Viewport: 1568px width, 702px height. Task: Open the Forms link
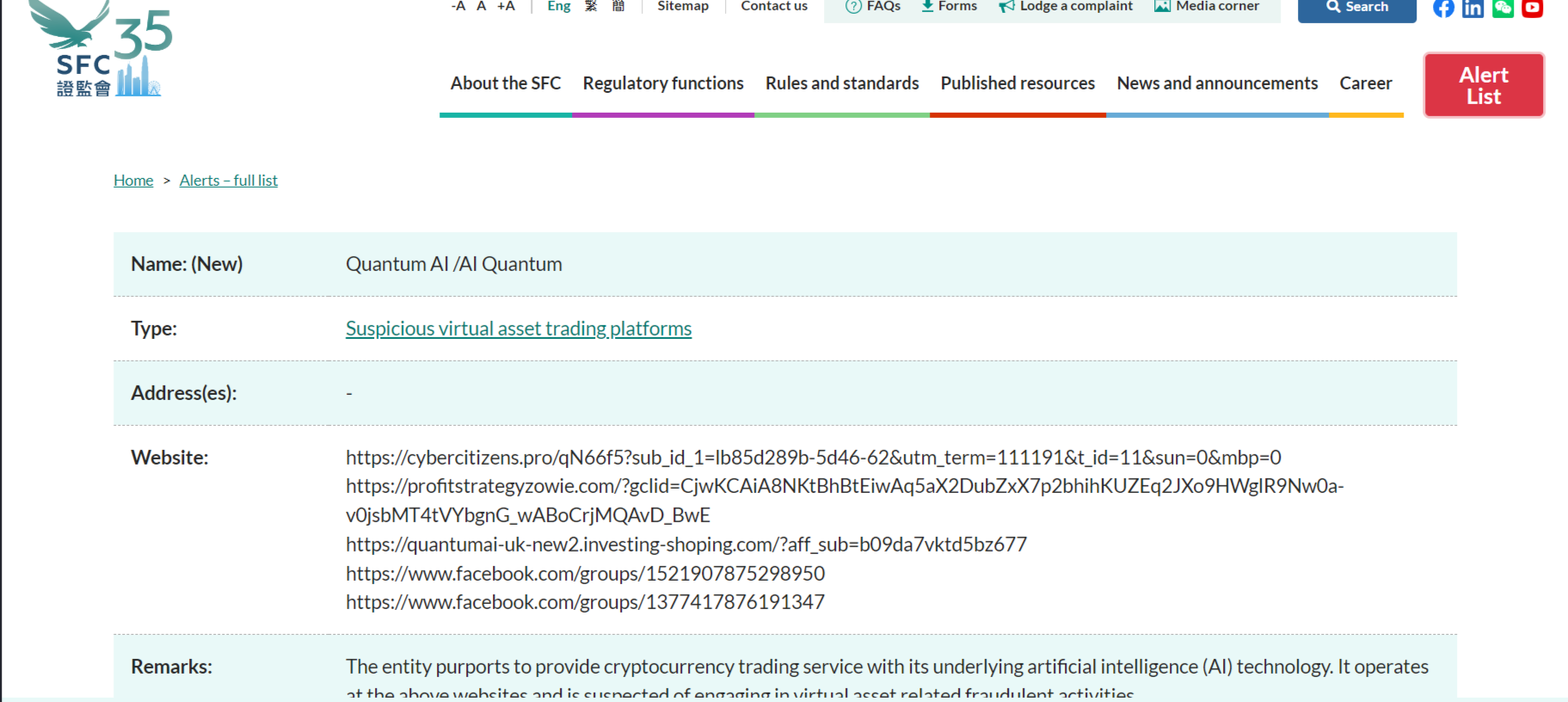tap(950, 6)
